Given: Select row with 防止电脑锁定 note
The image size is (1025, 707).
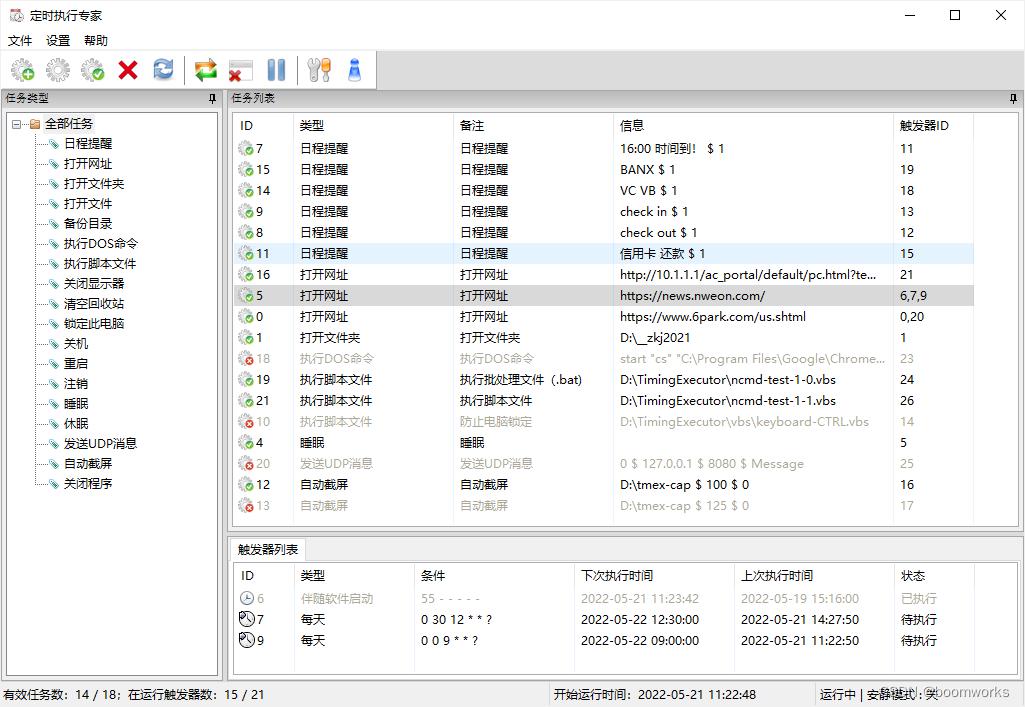Looking at the screenshot, I should [603, 421].
